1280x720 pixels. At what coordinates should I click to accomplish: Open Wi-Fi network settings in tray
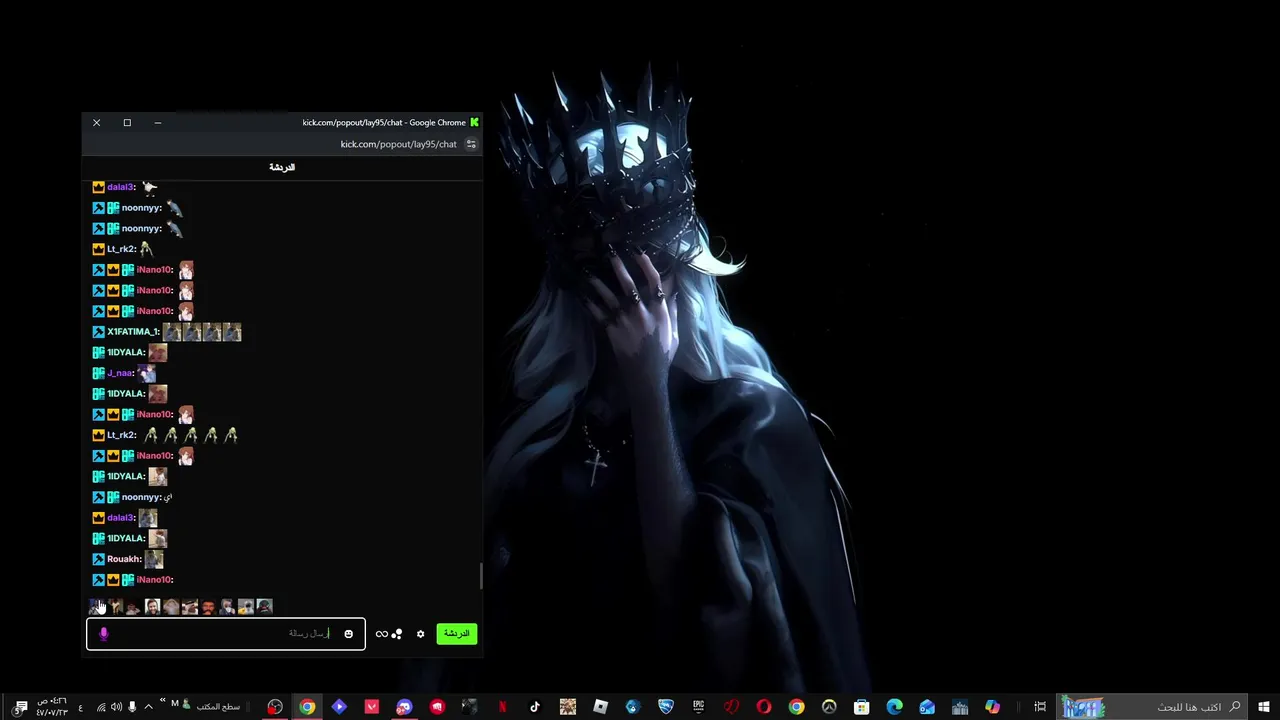[x=101, y=707]
